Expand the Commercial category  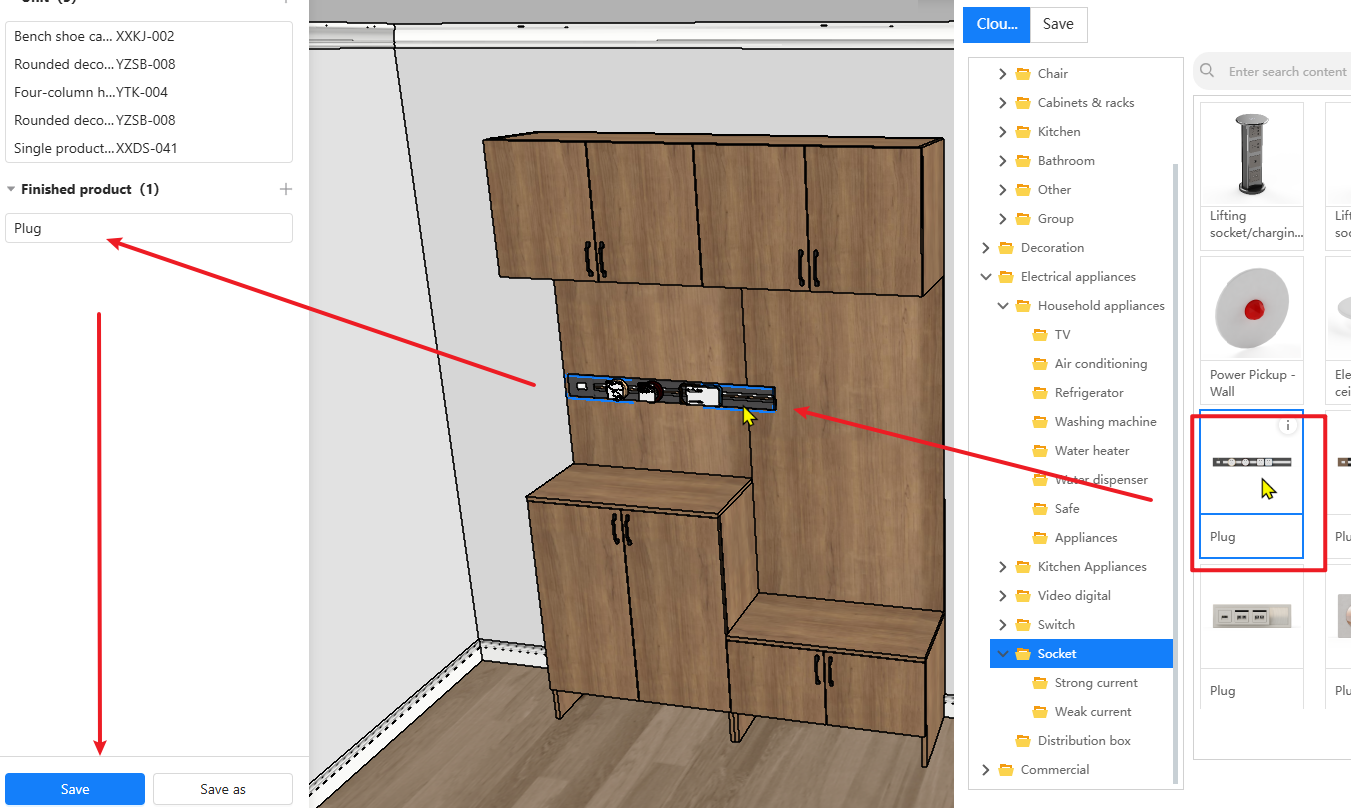pyautogui.click(x=986, y=770)
